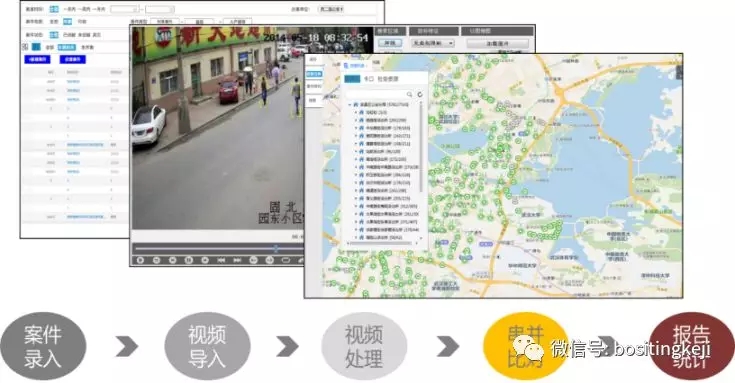
Task: Select the 社会资源 tab in map panel
Action: [388, 79]
